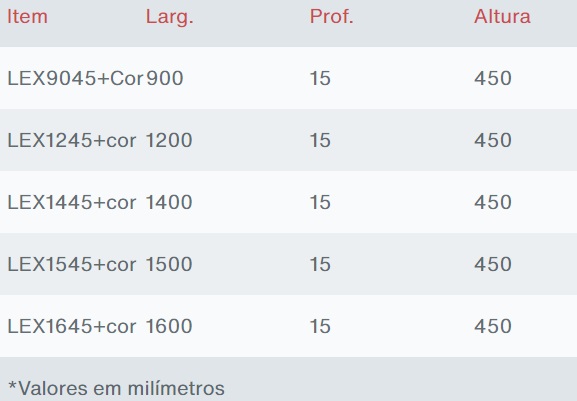Select the LEX1245+cor item cell
The height and width of the screenshot is (401, 577).
pos(72,140)
